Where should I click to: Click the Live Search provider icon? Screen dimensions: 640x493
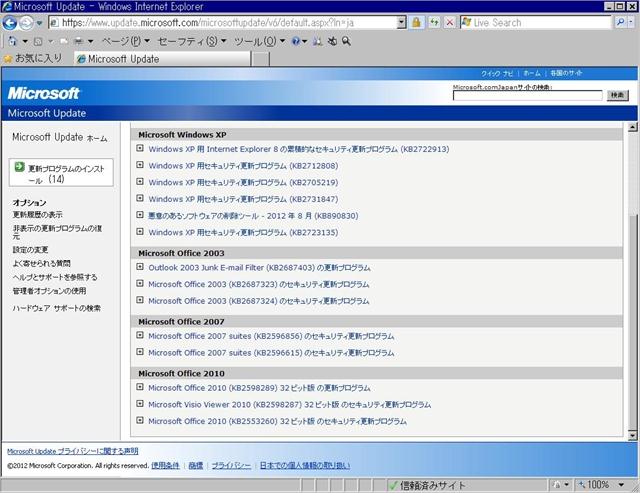[466, 22]
